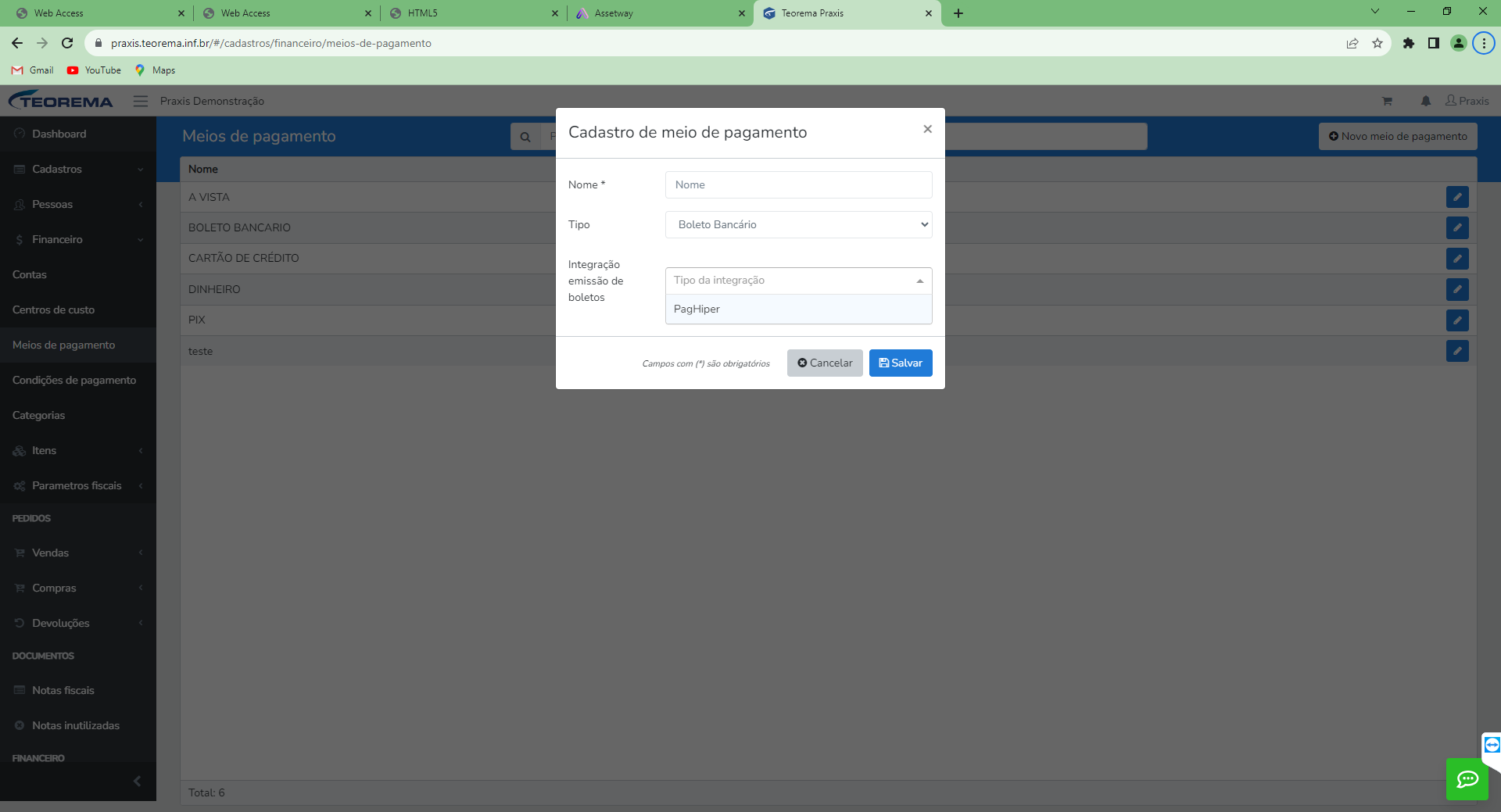Open Dashboard in the sidebar

tap(78, 134)
